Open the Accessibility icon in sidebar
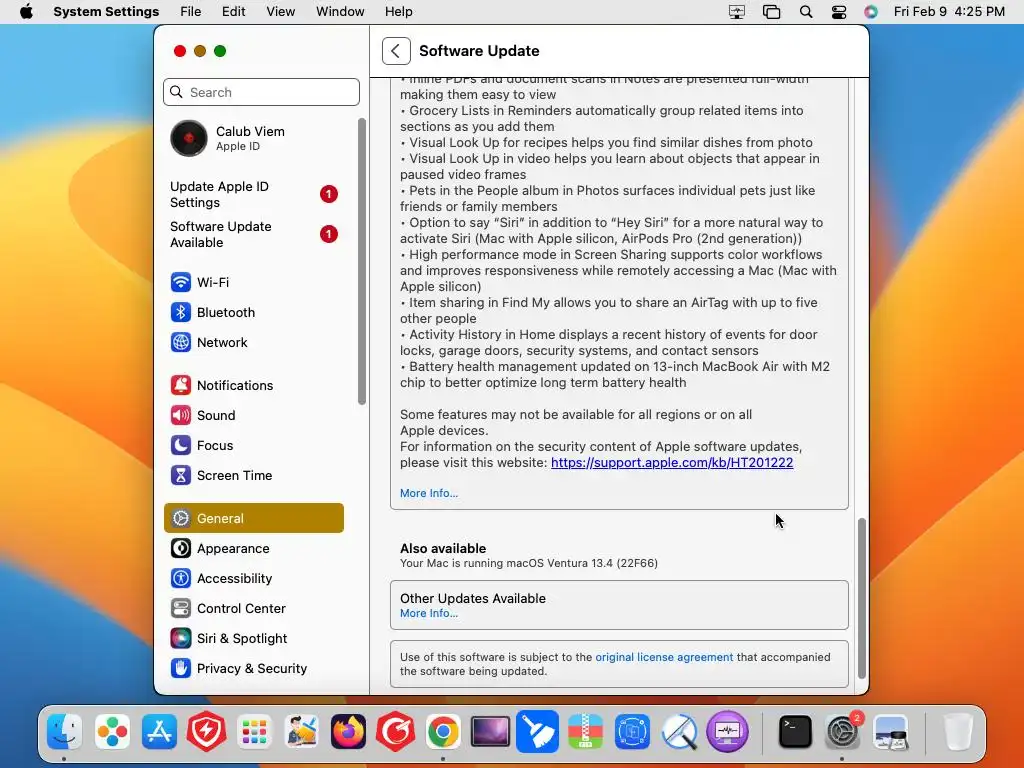1024x768 pixels. point(180,579)
